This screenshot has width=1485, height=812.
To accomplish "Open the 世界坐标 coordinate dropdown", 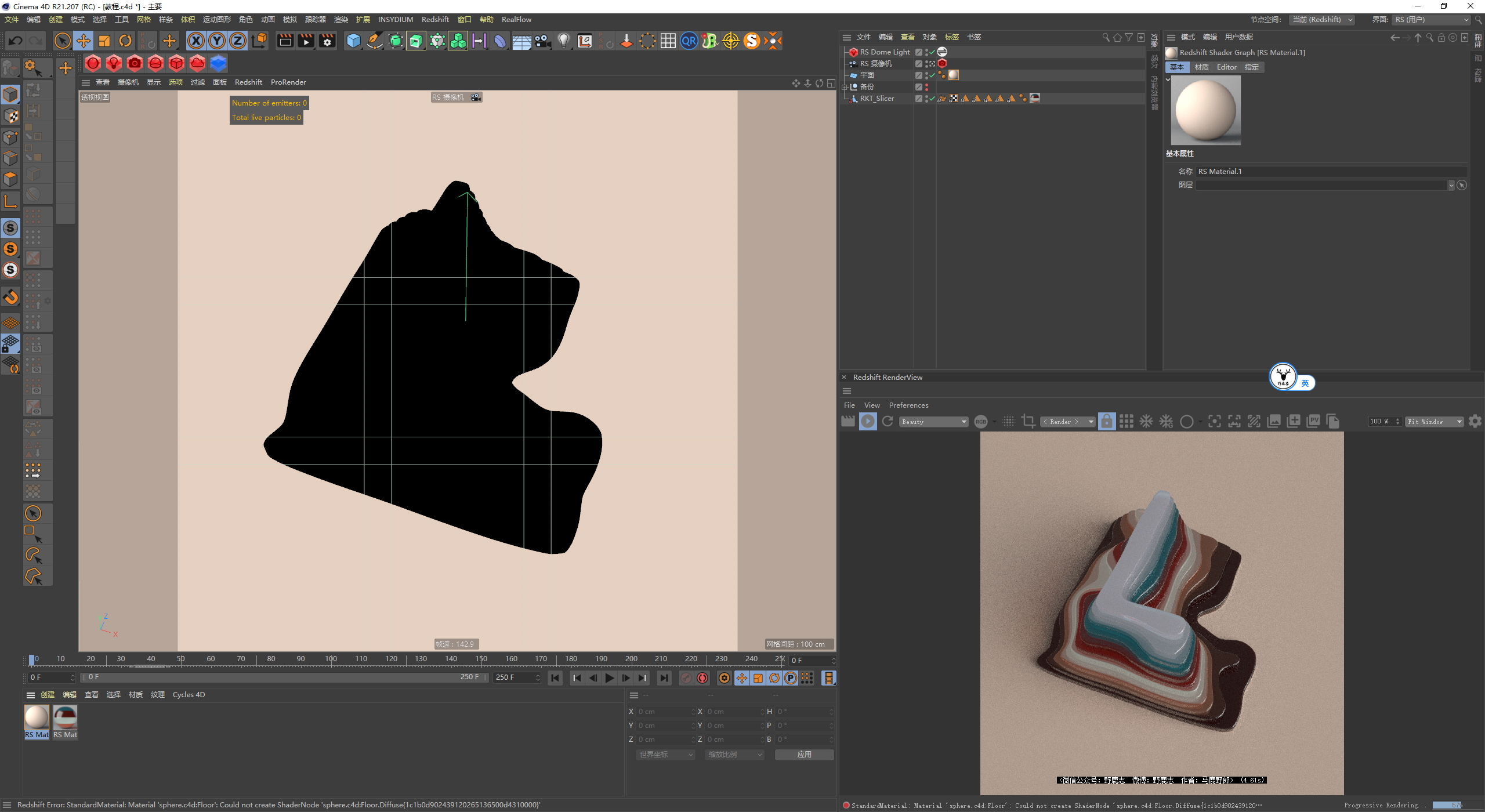I will (x=666, y=755).
